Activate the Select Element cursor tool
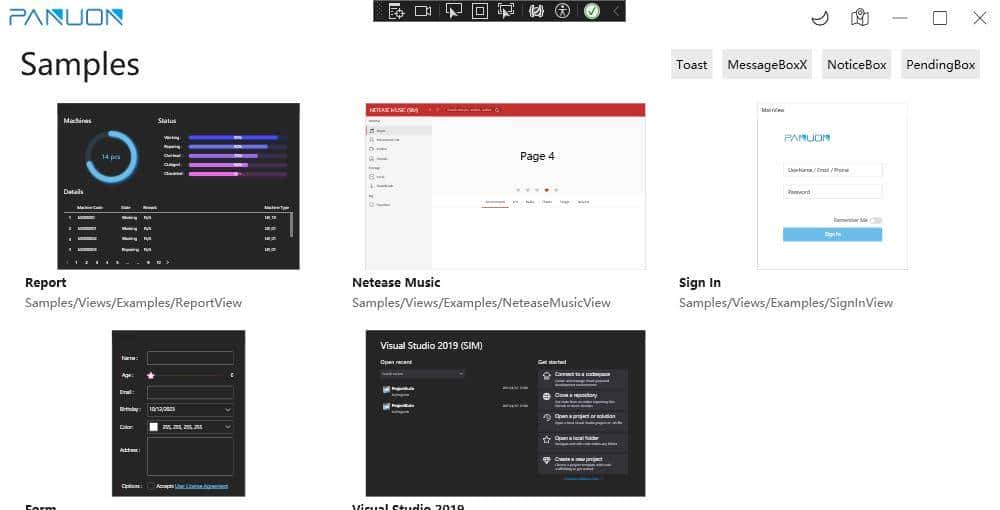The image size is (1000, 510). [453, 11]
